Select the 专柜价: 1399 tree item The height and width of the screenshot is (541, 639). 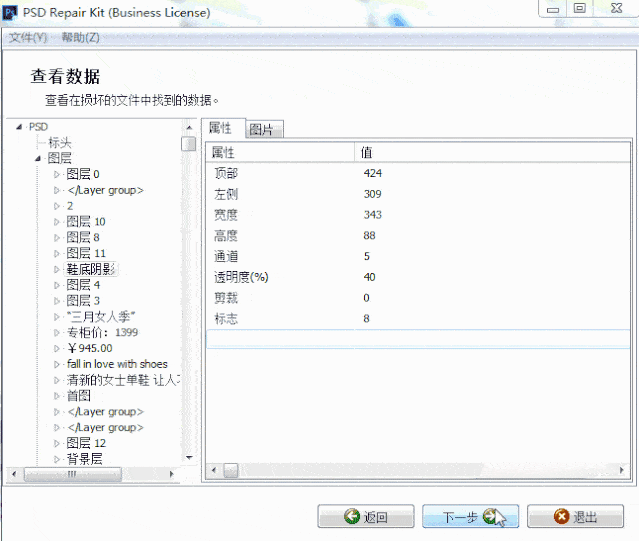point(102,332)
